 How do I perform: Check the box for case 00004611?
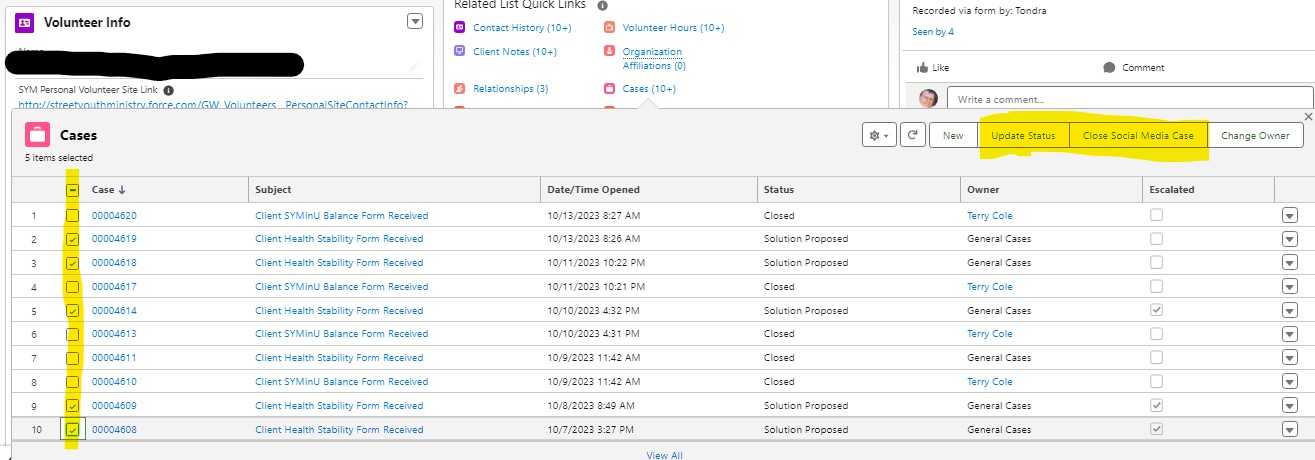[72, 358]
